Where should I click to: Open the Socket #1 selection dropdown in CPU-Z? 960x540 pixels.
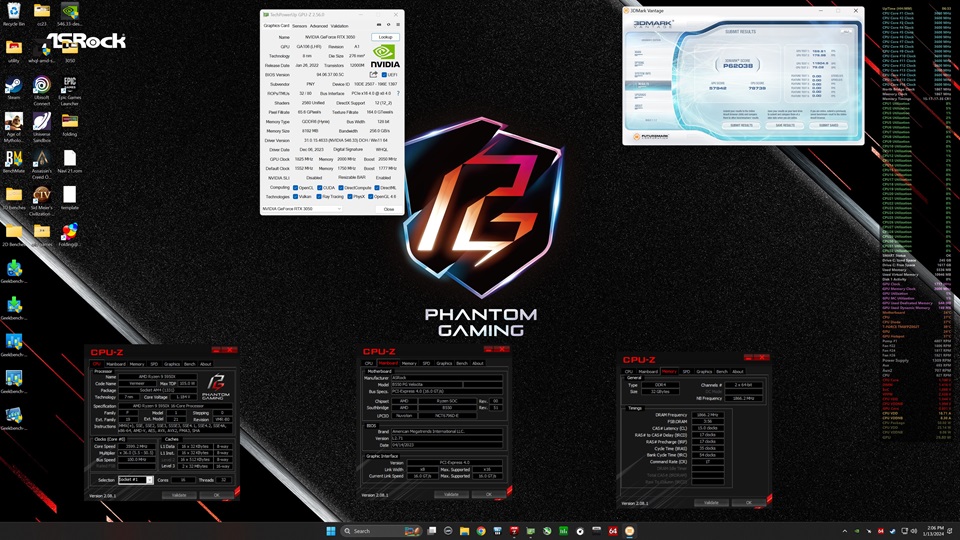135,480
